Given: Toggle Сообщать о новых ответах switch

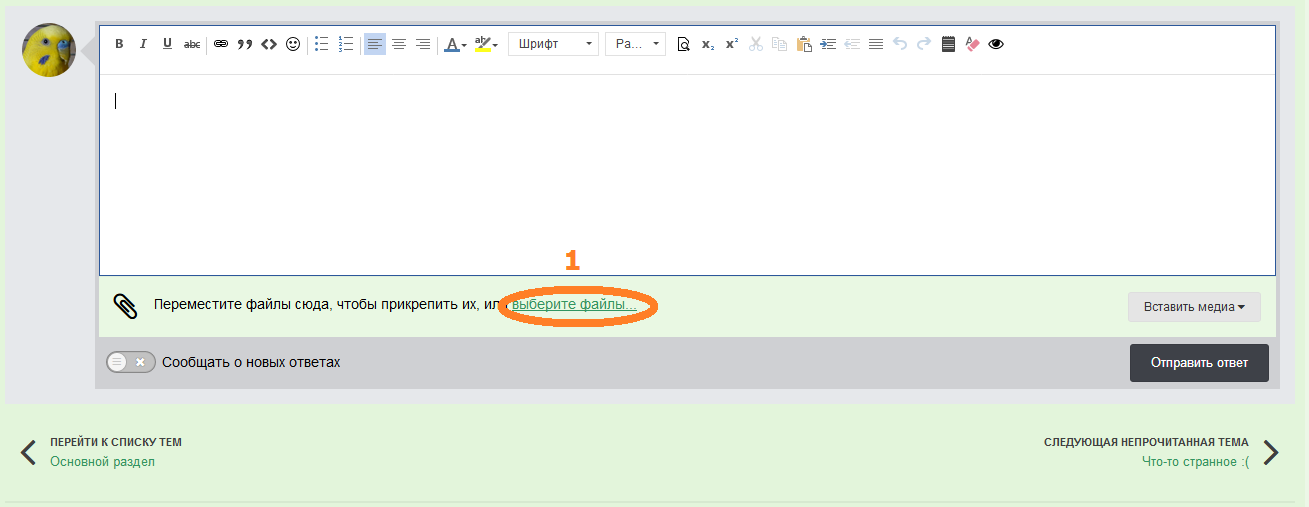Looking at the screenshot, I should coord(131,362).
